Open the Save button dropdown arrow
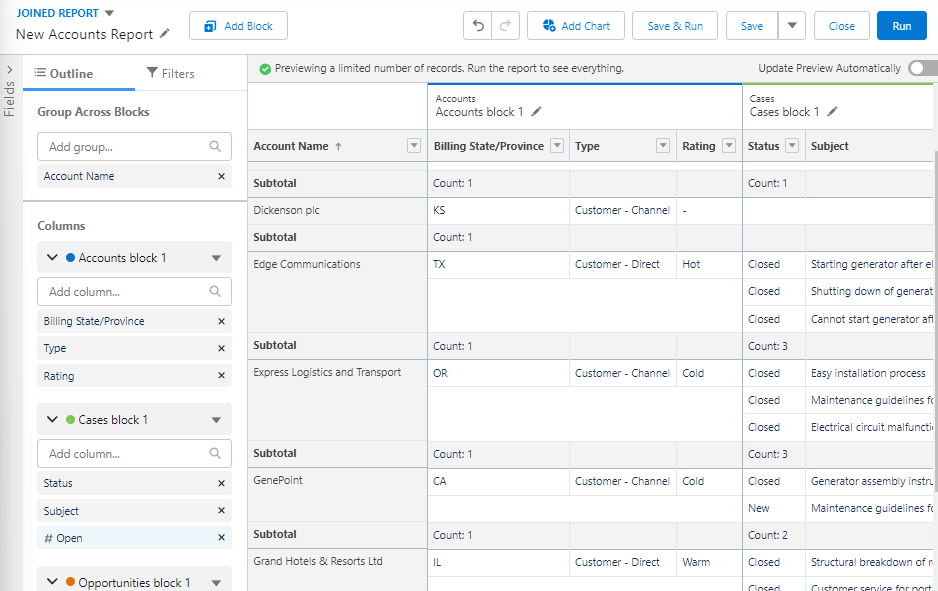 (x=791, y=26)
